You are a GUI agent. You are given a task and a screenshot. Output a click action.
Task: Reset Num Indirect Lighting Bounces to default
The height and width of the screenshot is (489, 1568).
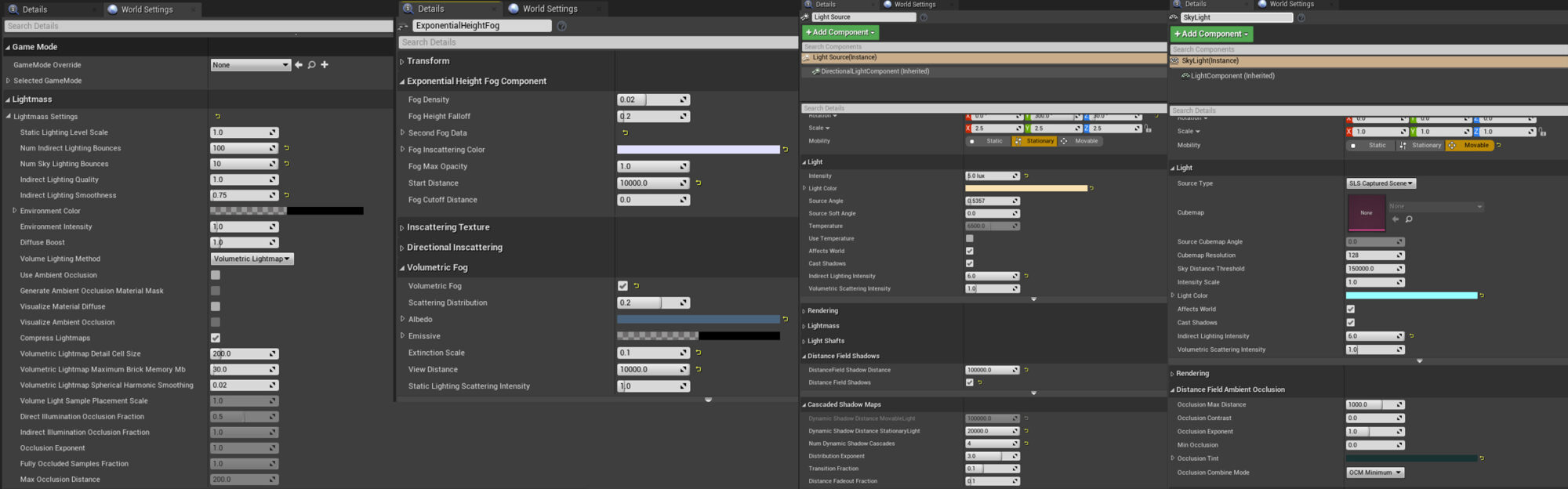[286, 148]
